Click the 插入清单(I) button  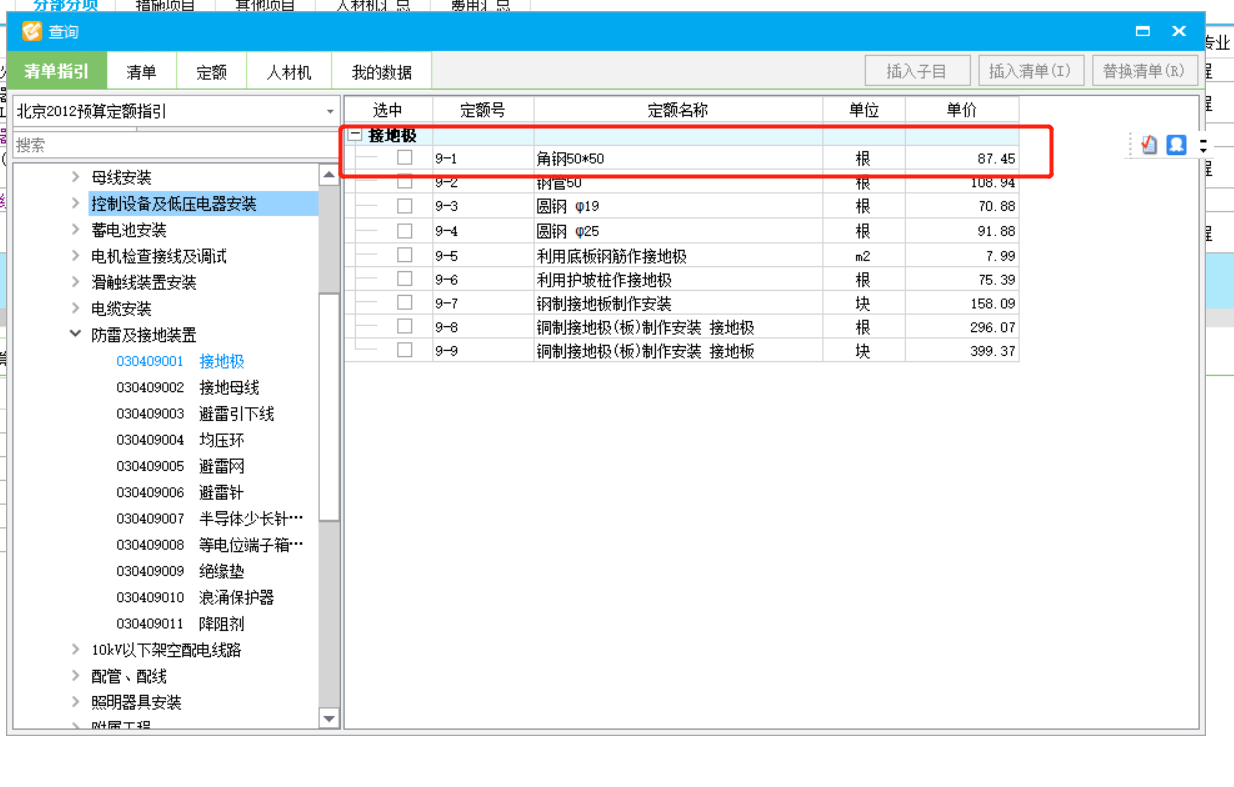1029,71
